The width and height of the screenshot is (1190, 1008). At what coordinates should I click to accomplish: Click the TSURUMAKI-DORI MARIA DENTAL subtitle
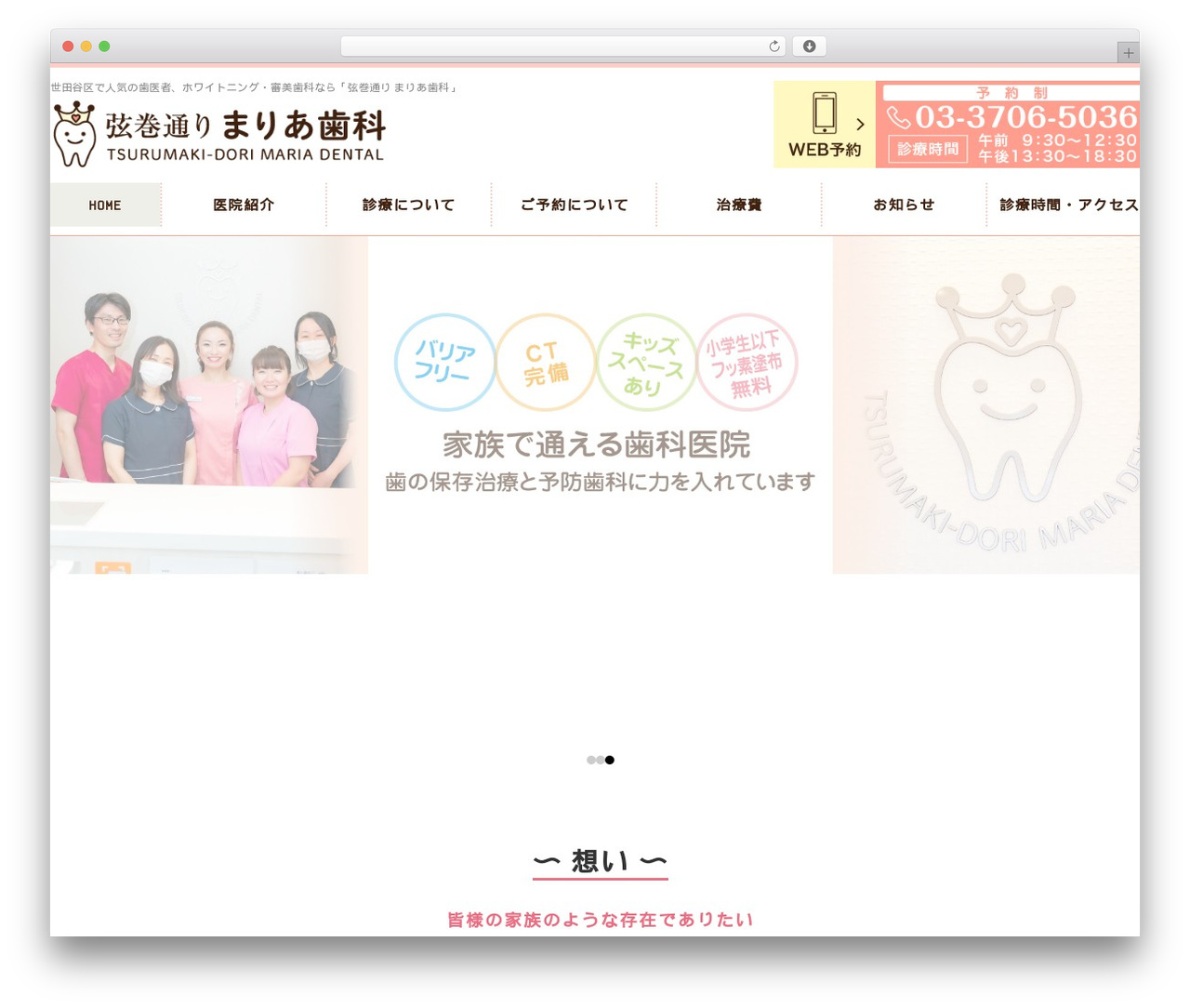[245, 154]
